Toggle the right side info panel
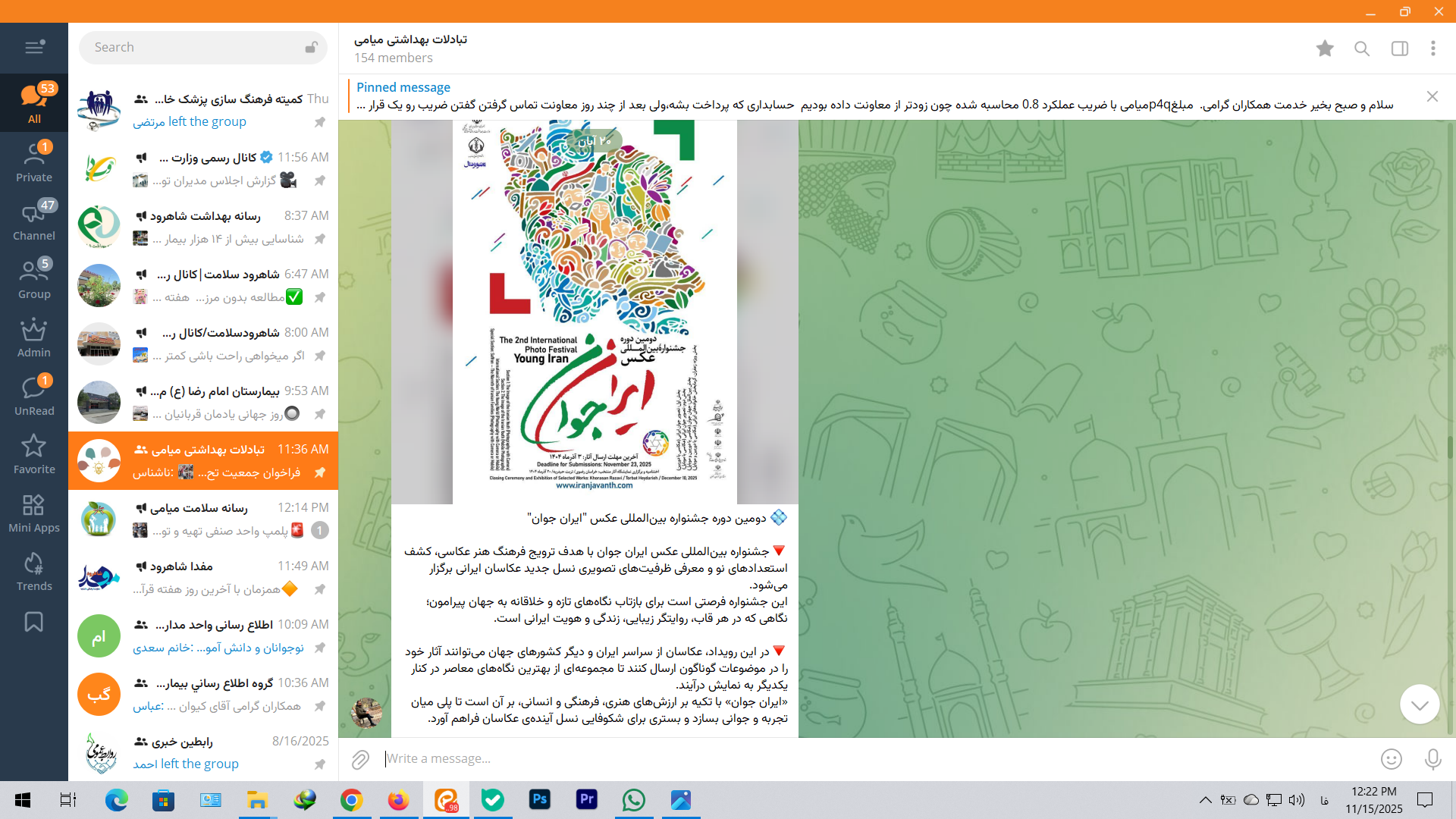Image resolution: width=1456 pixels, height=819 pixels. (1400, 49)
